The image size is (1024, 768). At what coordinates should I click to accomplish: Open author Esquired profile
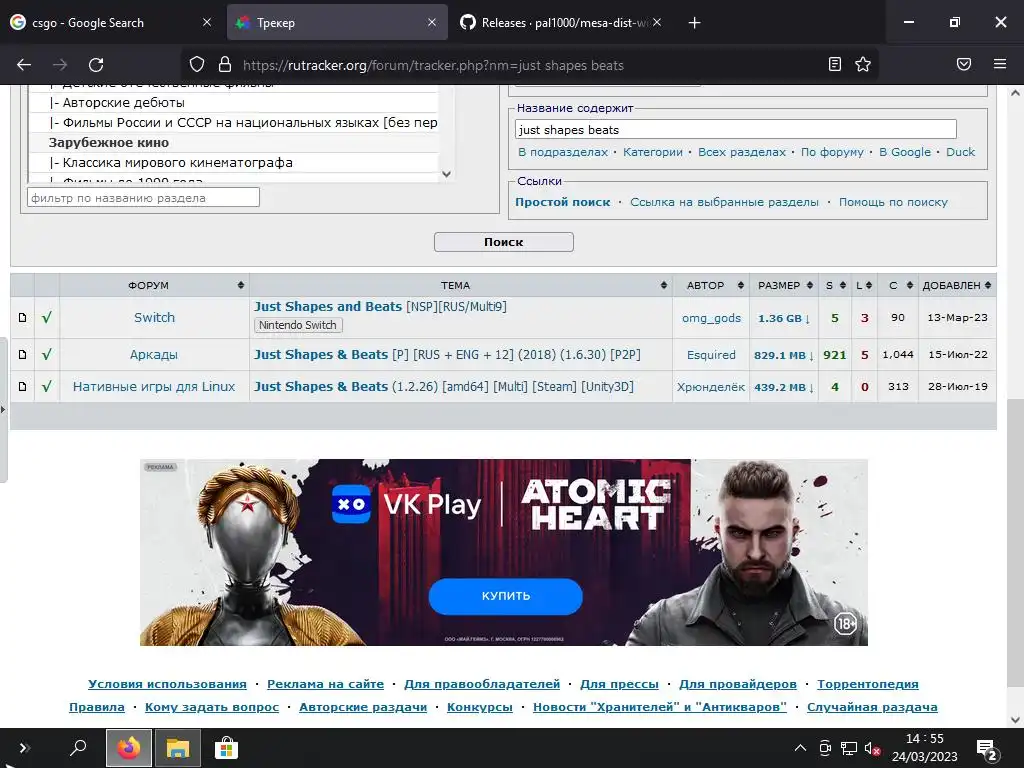click(x=711, y=355)
